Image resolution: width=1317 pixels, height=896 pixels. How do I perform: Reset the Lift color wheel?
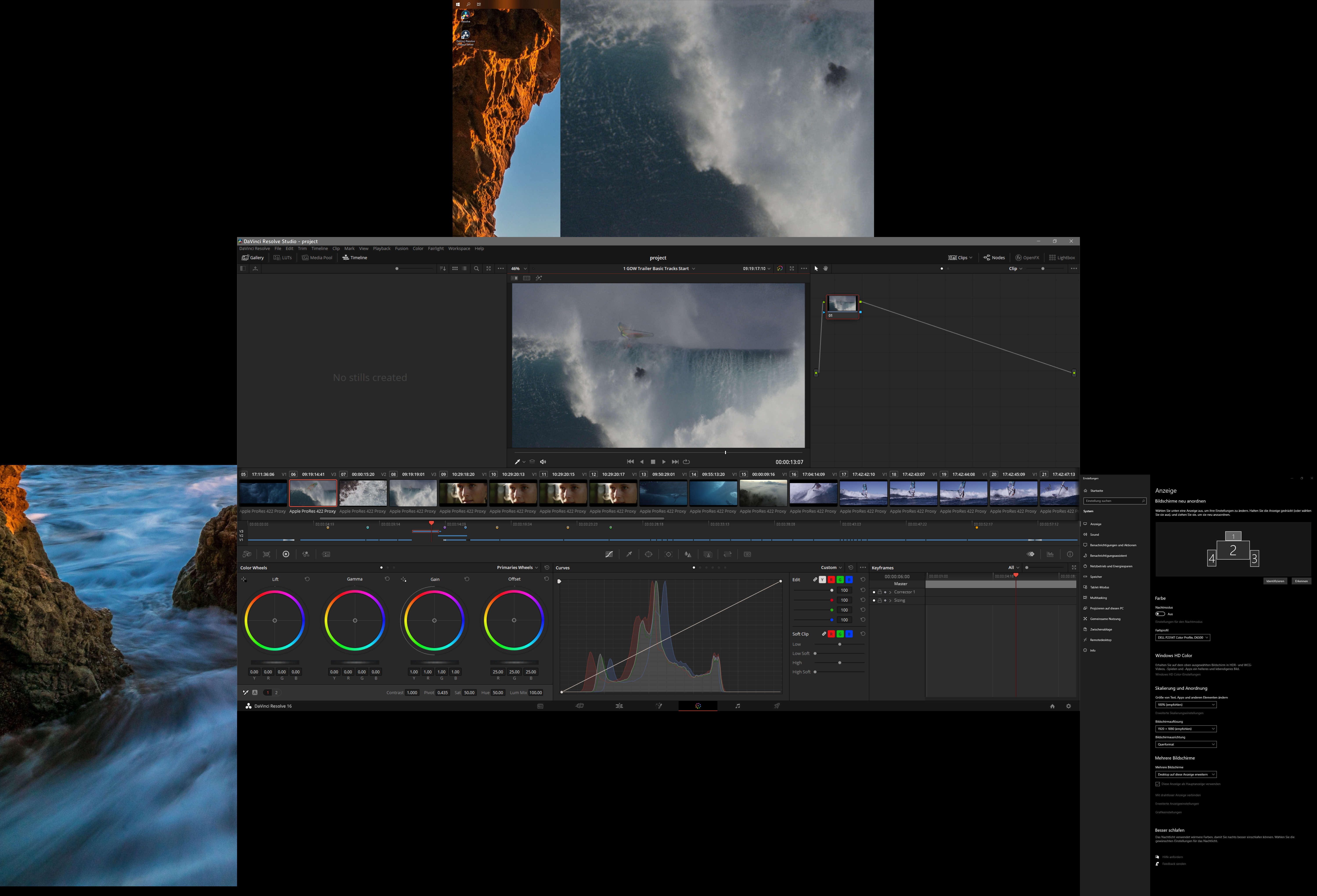coord(307,579)
